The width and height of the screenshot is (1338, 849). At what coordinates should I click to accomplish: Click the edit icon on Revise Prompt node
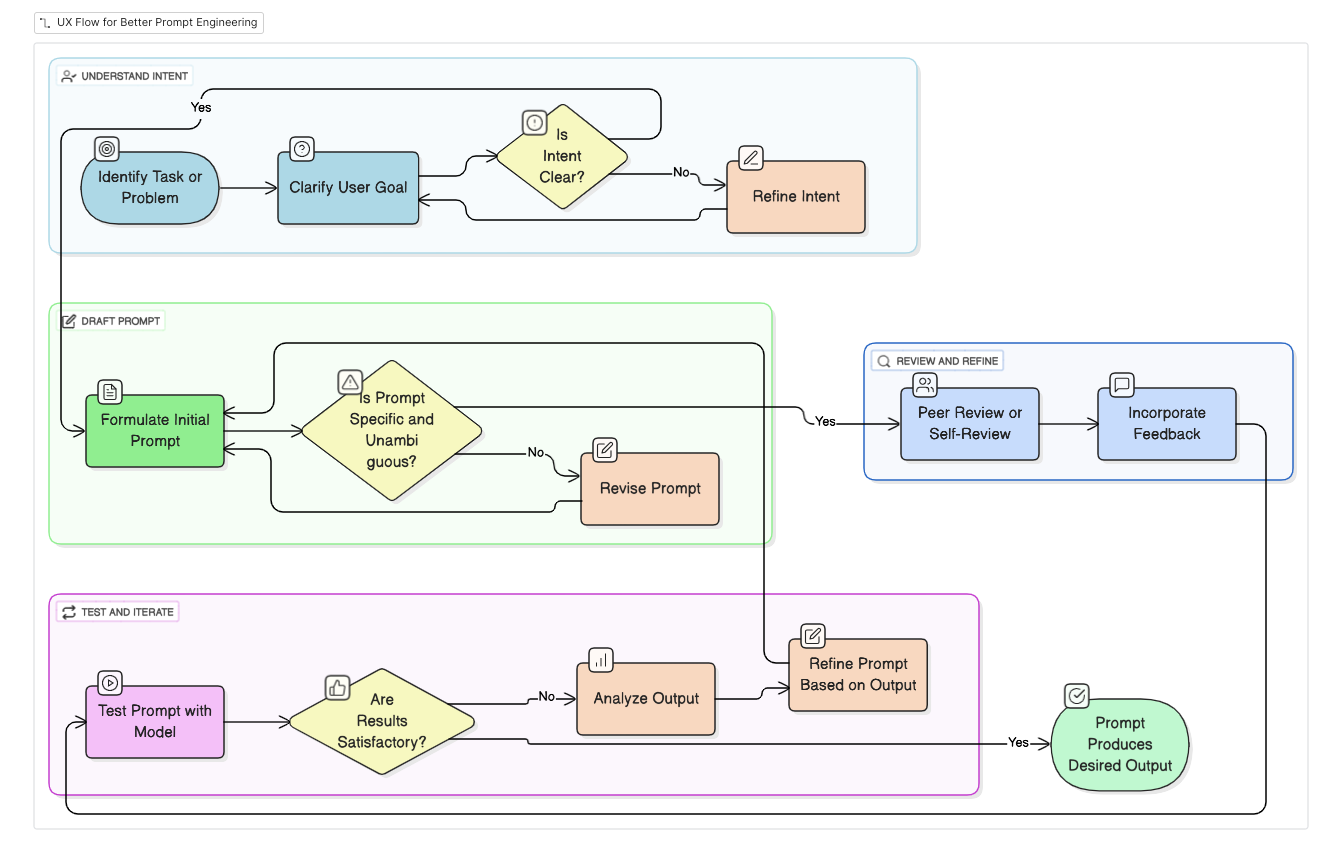(605, 450)
